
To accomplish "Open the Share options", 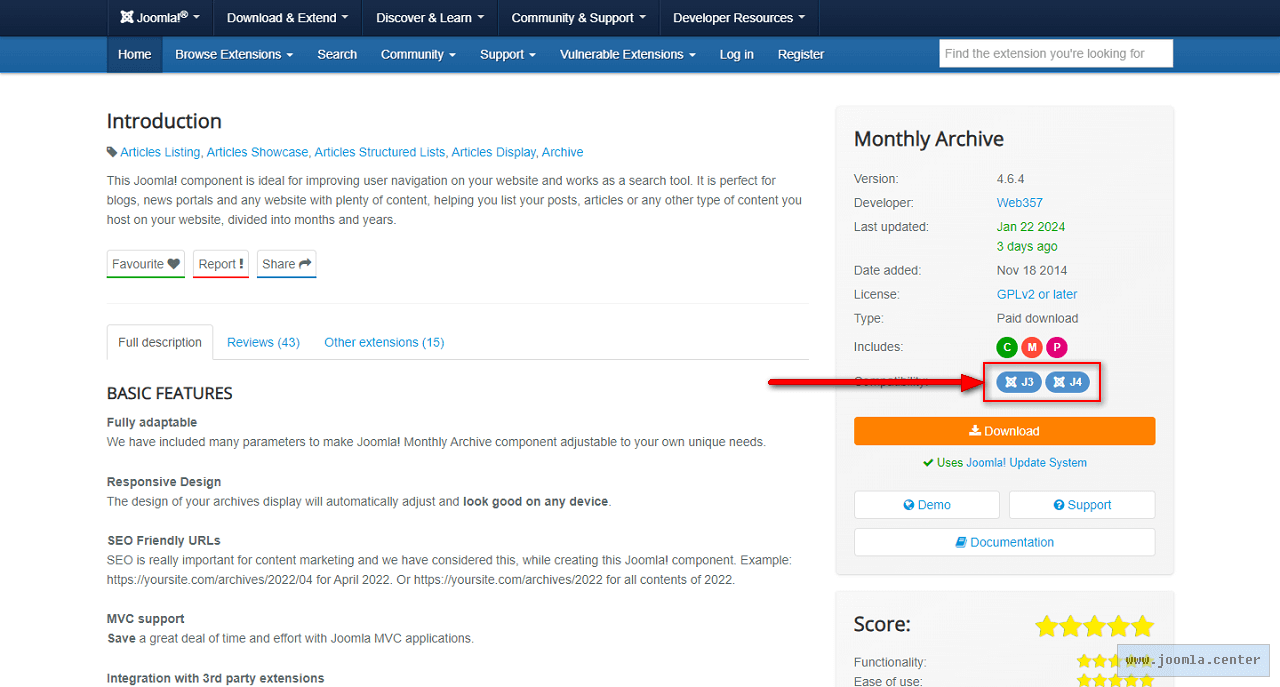I will (286, 264).
